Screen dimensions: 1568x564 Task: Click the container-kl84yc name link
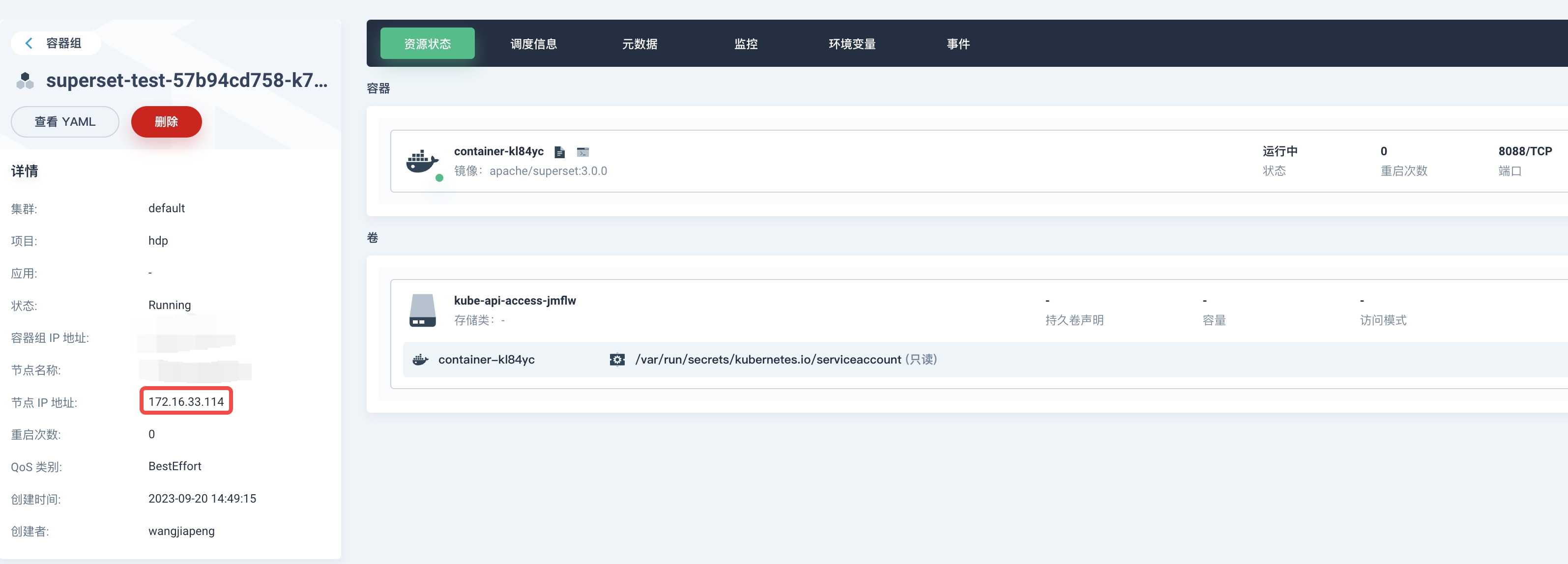pyautogui.click(x=498, y=151)
